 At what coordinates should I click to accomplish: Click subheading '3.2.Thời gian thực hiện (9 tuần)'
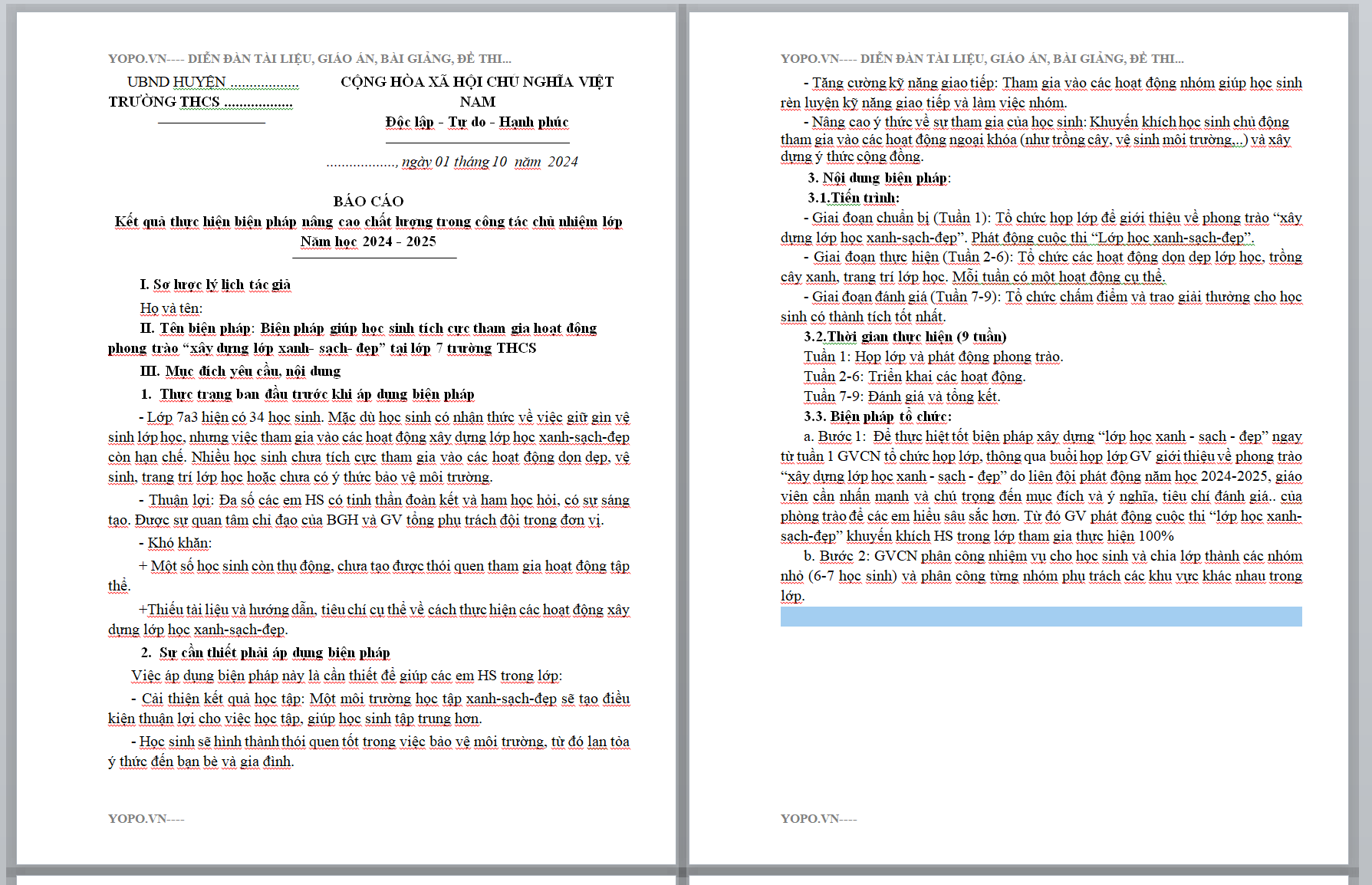pos(905,337)
